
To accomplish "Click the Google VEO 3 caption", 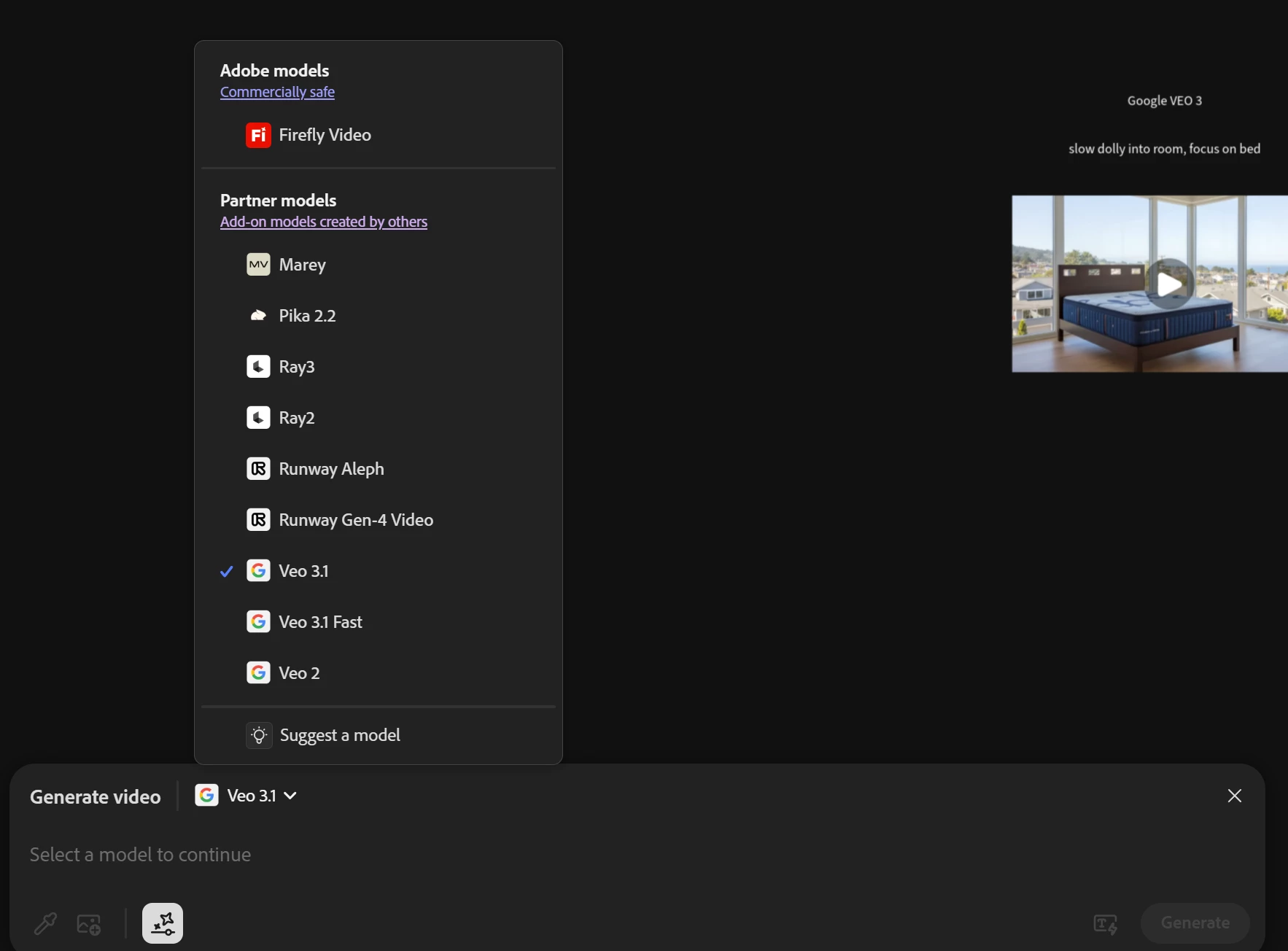I will (1165, 101).
